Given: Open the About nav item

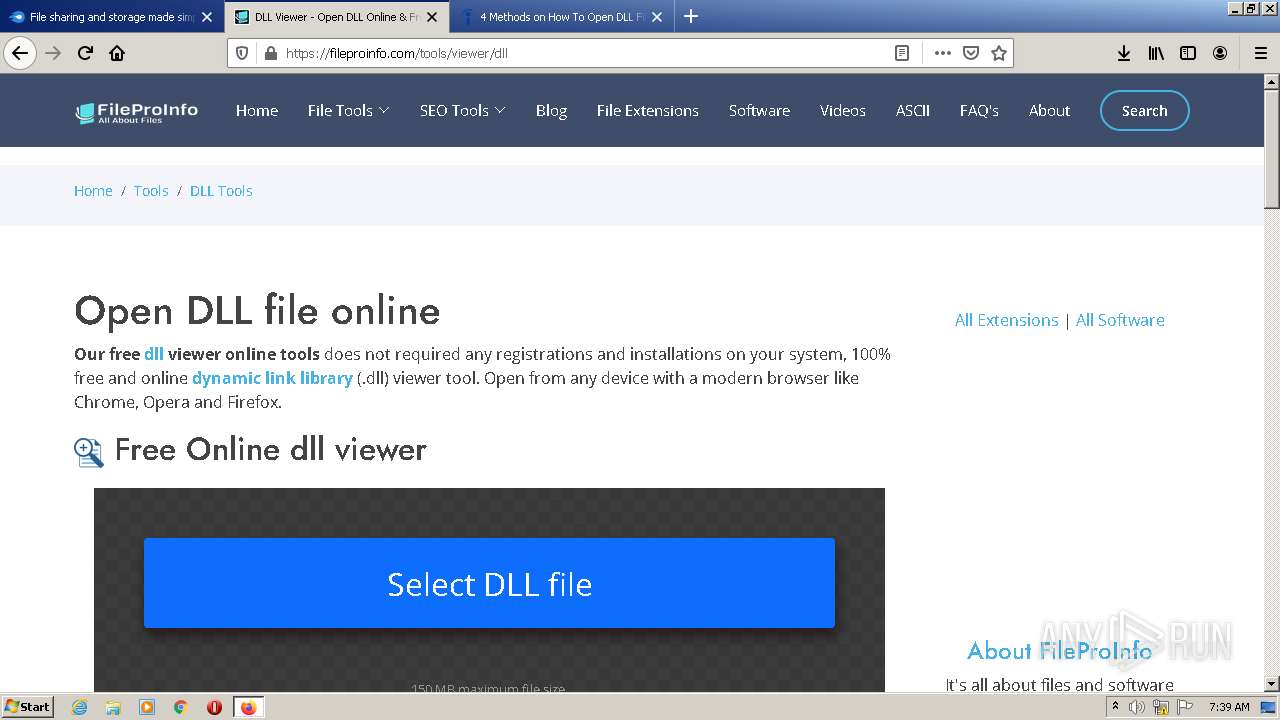Looking at the screenshot, I should pos(1049,110).
